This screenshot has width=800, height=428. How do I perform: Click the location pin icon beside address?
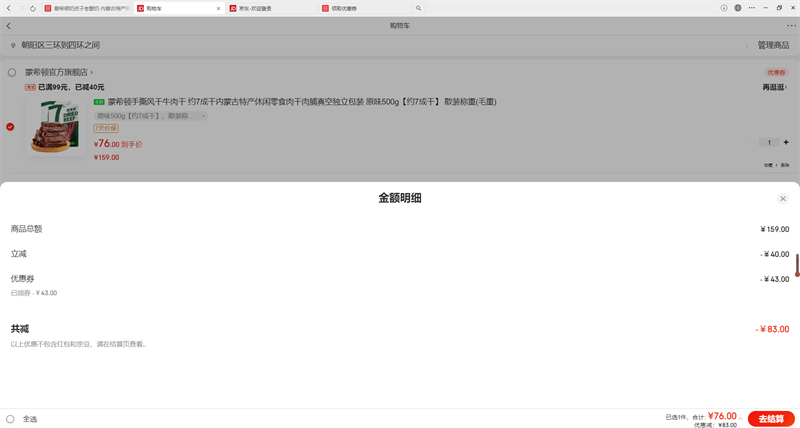click(x=13, y=46)
